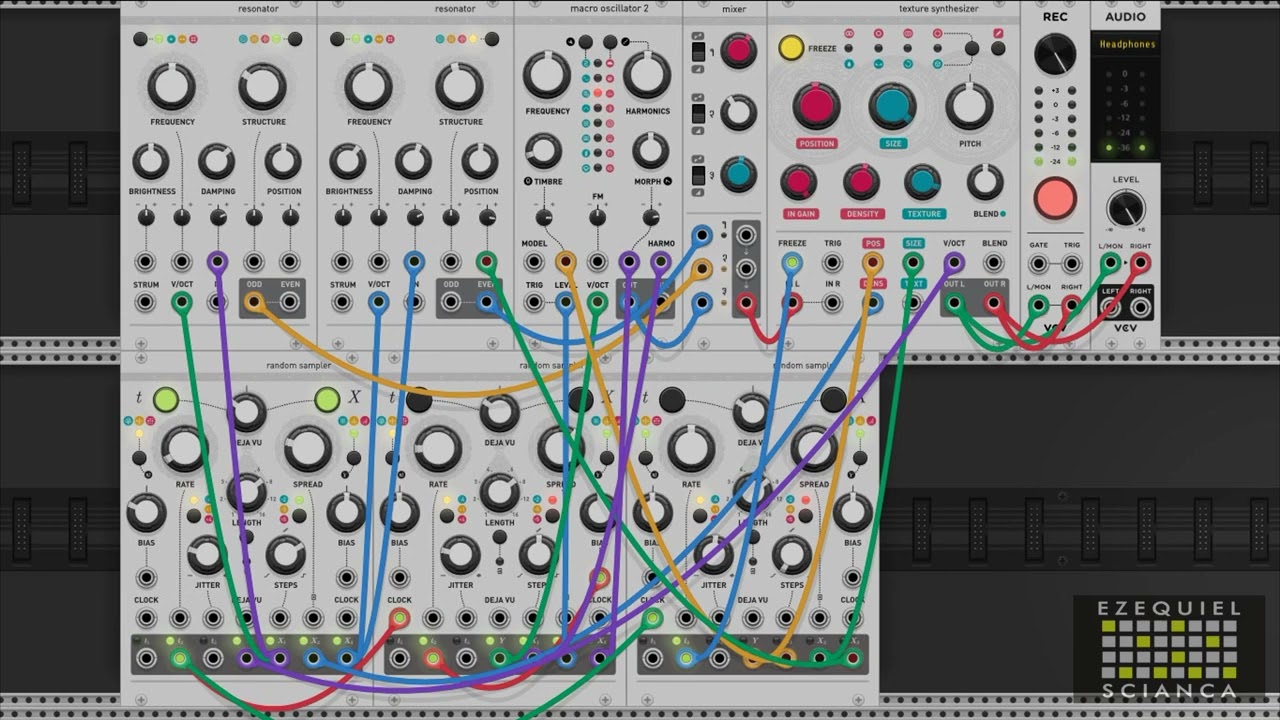Click the macro oscillator TRIG input jack
This screenshot has width=1280, height=720.
pos(535,303)
